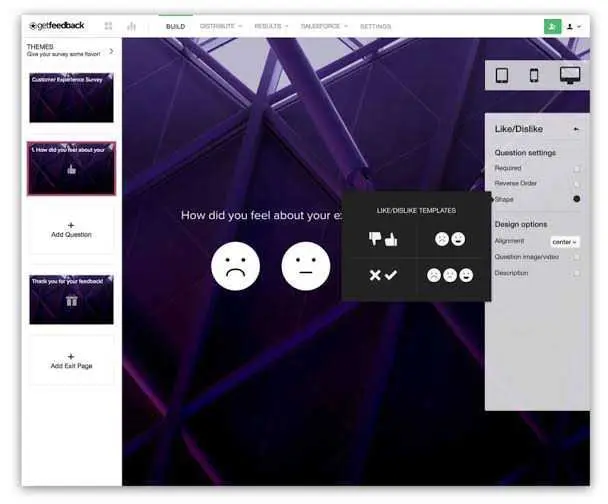Open the SALESFORCE menu
Screen dimensions: 608x504
tap(324, 26)
